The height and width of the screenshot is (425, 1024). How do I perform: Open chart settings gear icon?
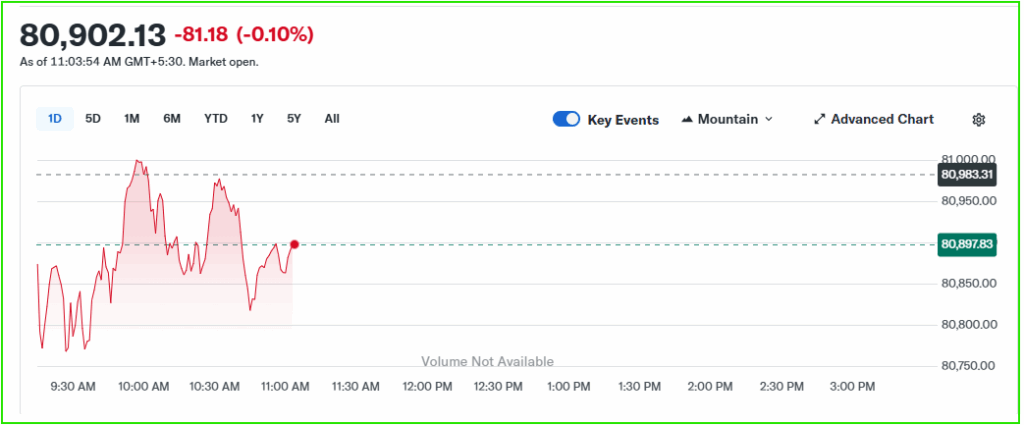pyautogui.click(x=978, y=119)
